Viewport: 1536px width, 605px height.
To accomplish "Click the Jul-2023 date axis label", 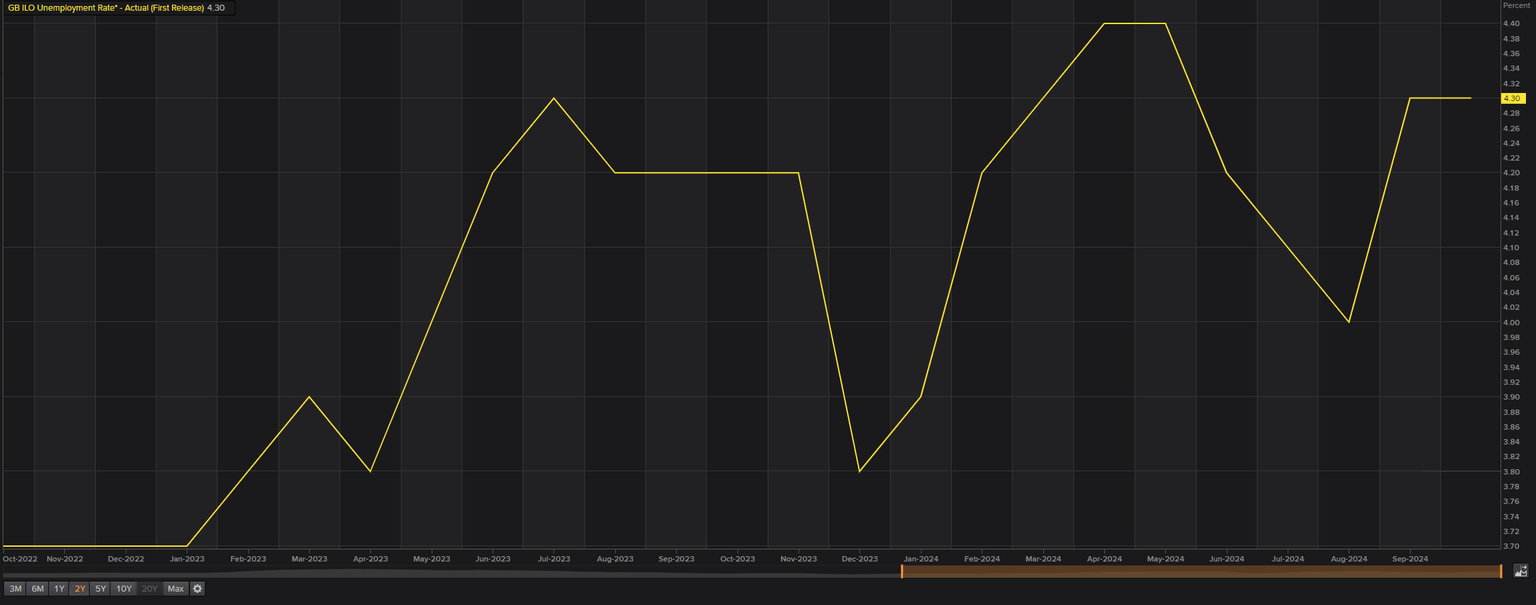I will click(554, 559).
